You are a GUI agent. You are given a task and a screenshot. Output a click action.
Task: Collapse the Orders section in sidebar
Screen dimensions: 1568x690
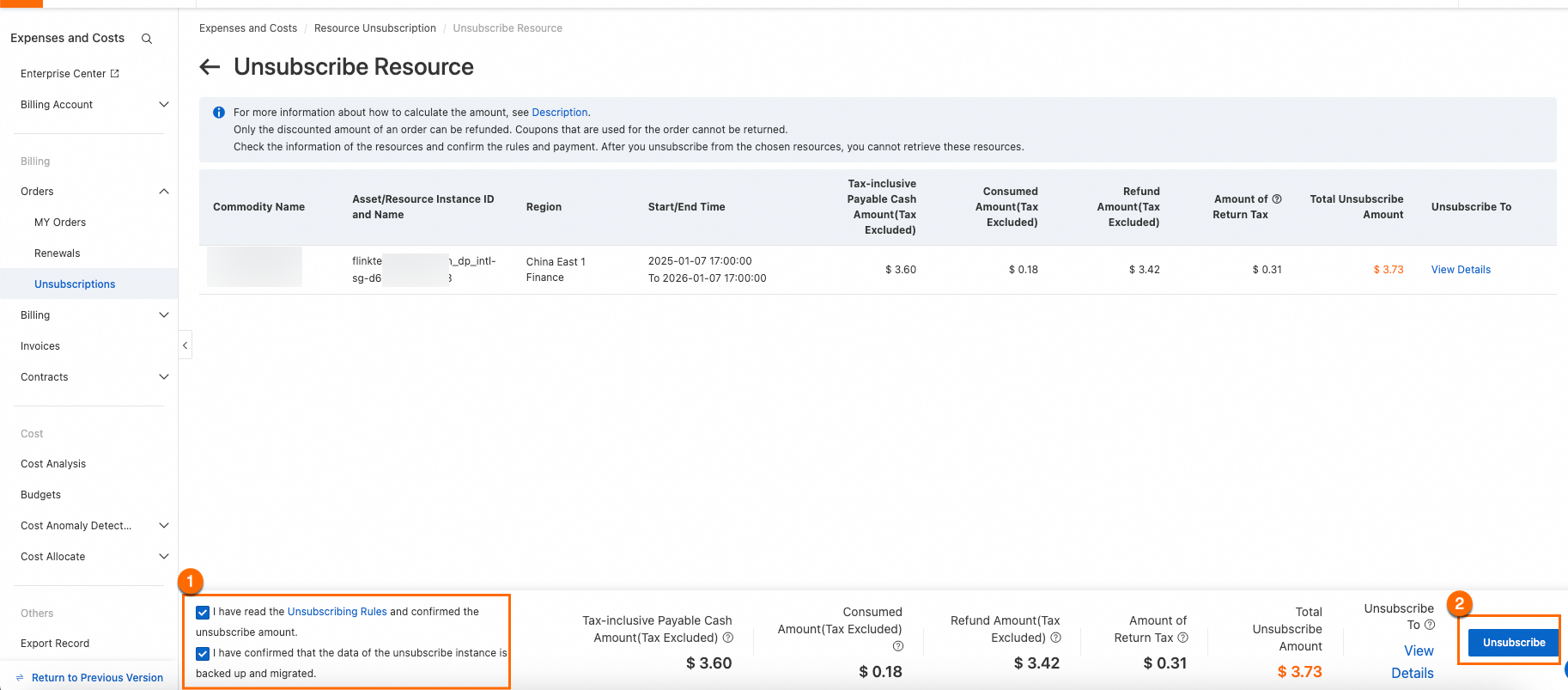tap(164, 192)
